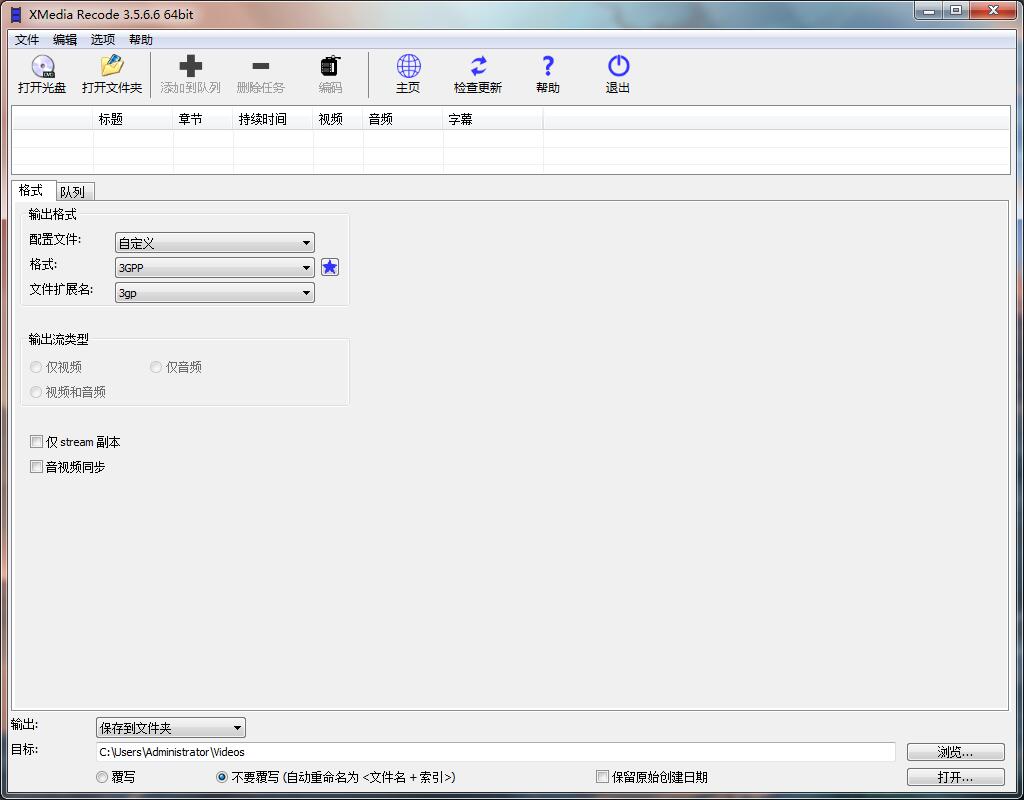The height and width of the screenshot is (800, 1024).
Task: Open the 文件 menu
Action: point(27,40)
